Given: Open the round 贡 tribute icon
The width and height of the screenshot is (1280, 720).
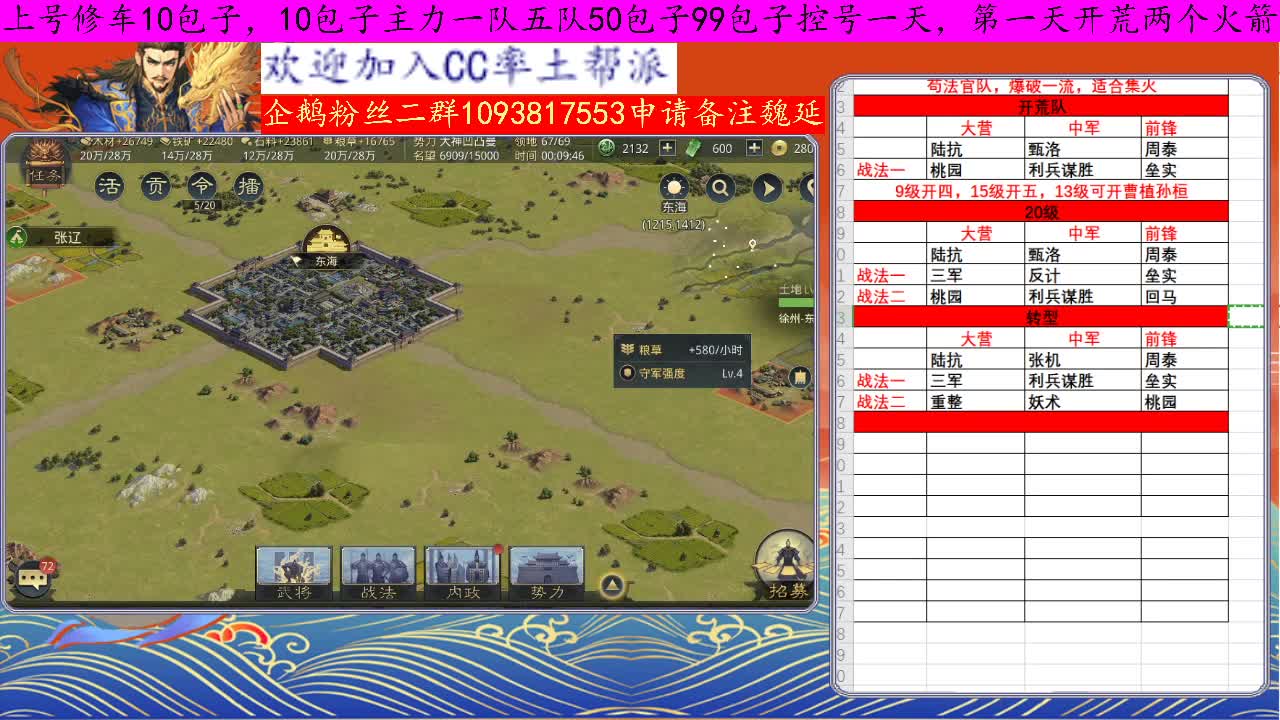Looking at the screenshot, I should pos(155,185).
